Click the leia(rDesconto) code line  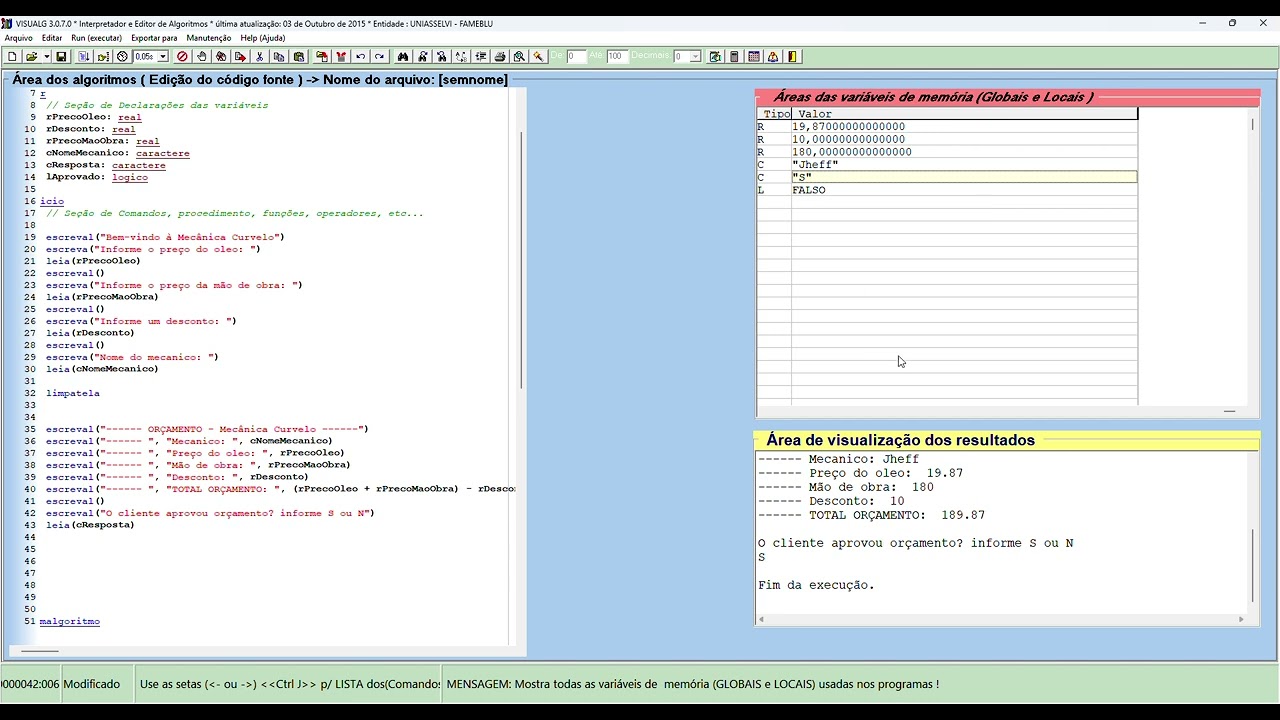90,333
